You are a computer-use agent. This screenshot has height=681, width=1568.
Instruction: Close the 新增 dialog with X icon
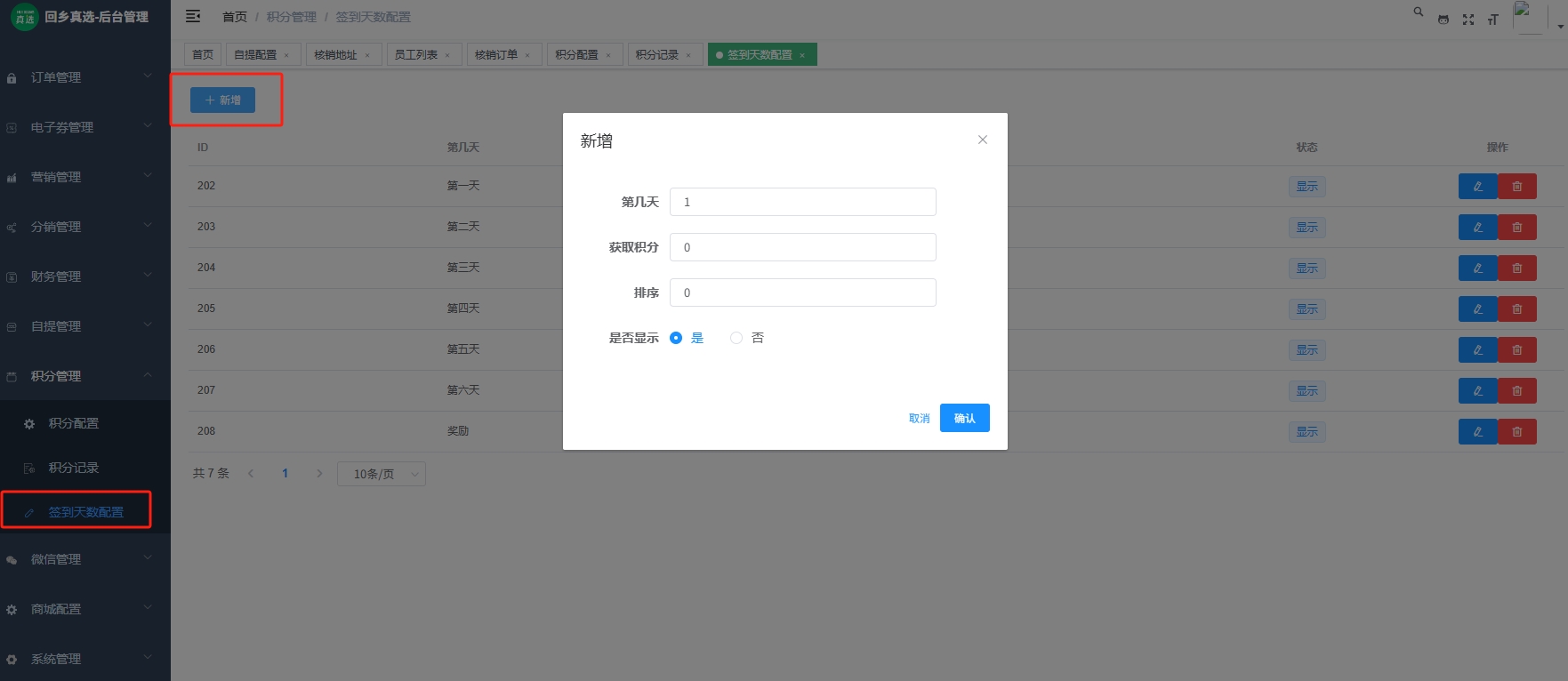pyautogui.click(x=983, y=140)
